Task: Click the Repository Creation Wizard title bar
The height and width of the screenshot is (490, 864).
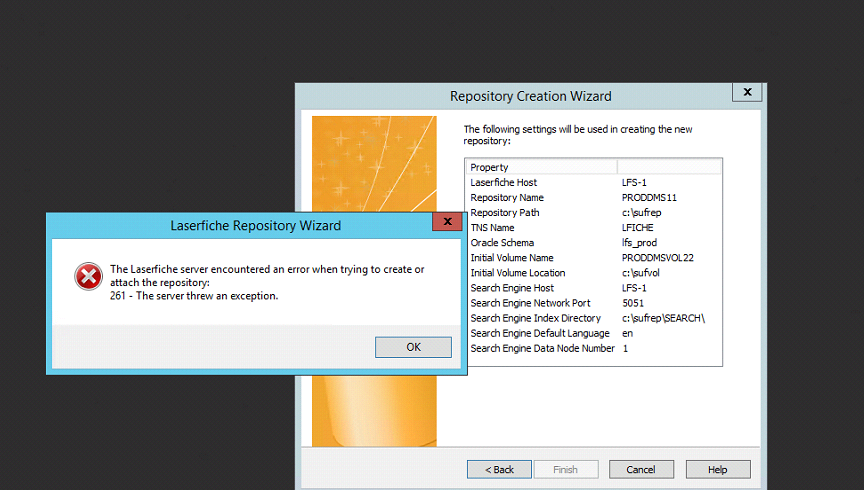Action: (x=530, y=96)
